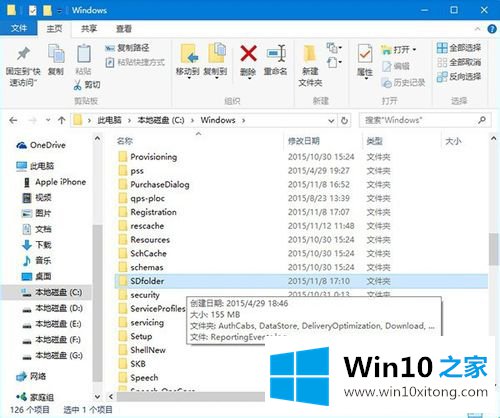500x418 pixels.
Task: Click the Back navigation arrow
Action: coord(13,120)
